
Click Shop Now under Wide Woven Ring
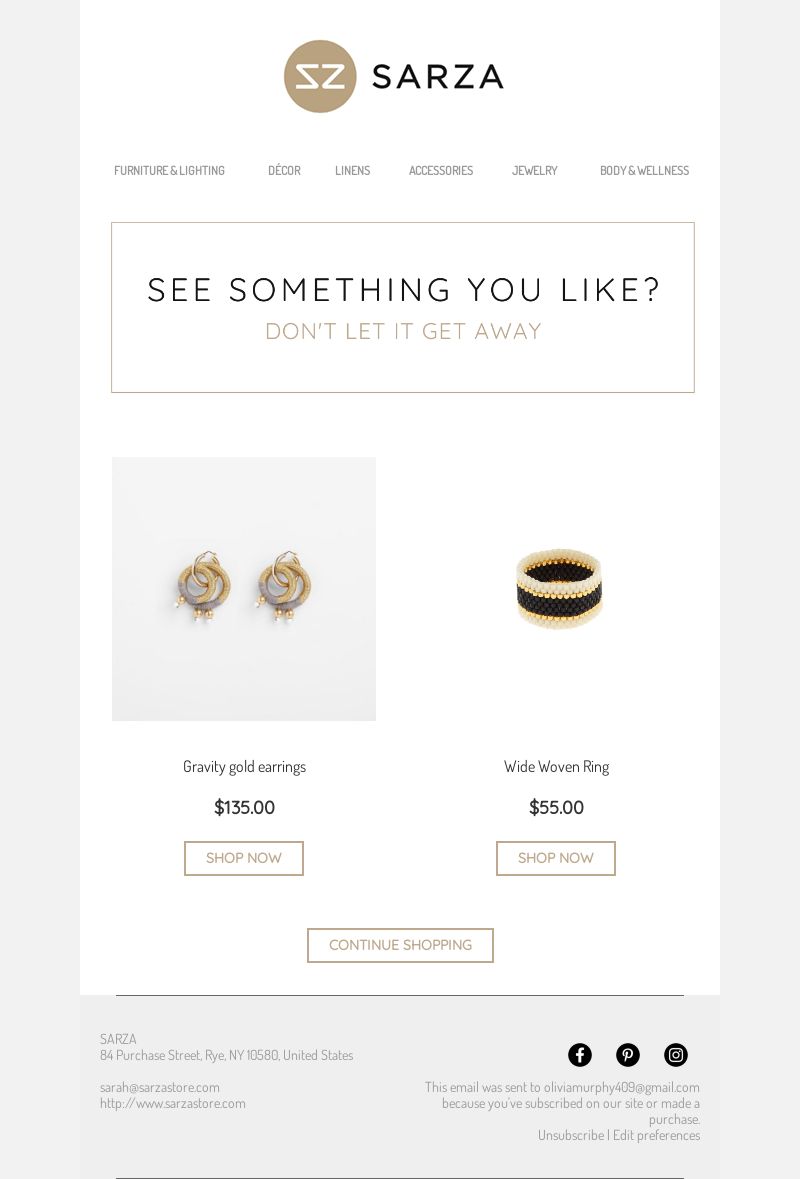tap(556, 858)
